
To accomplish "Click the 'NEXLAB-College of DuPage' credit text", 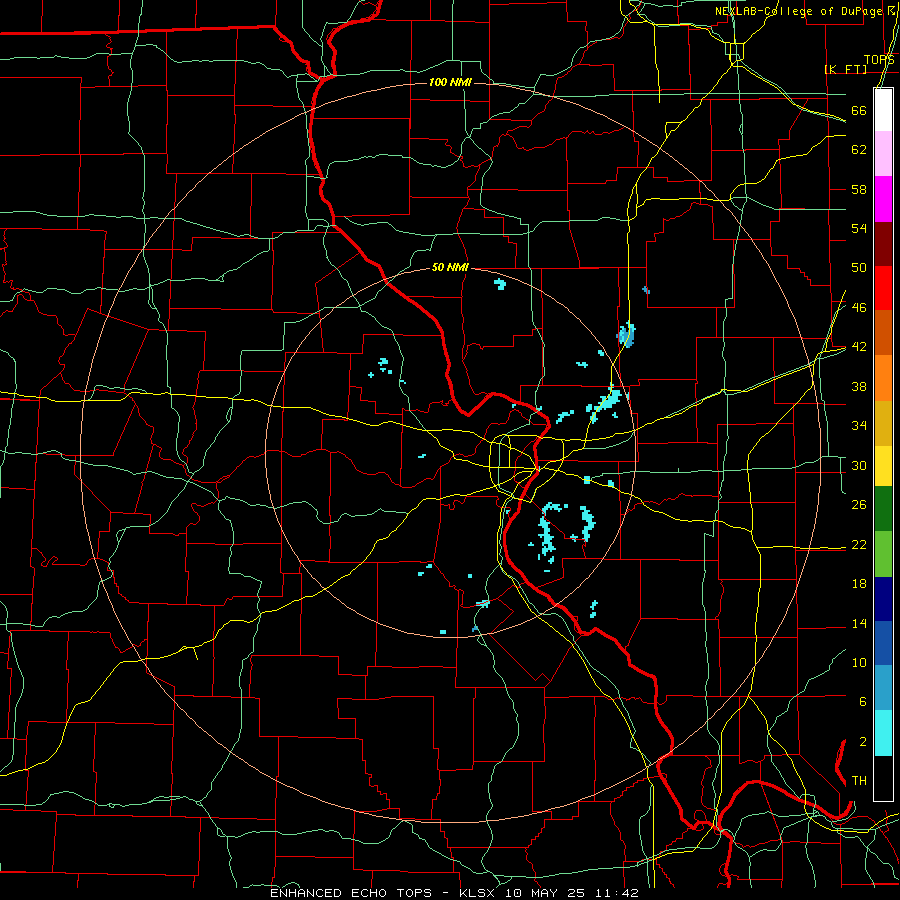I will (798, 11).
